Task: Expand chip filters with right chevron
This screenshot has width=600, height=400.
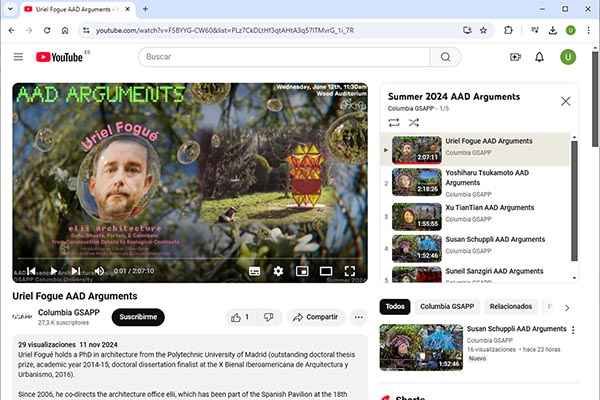Action: (567, 307)
